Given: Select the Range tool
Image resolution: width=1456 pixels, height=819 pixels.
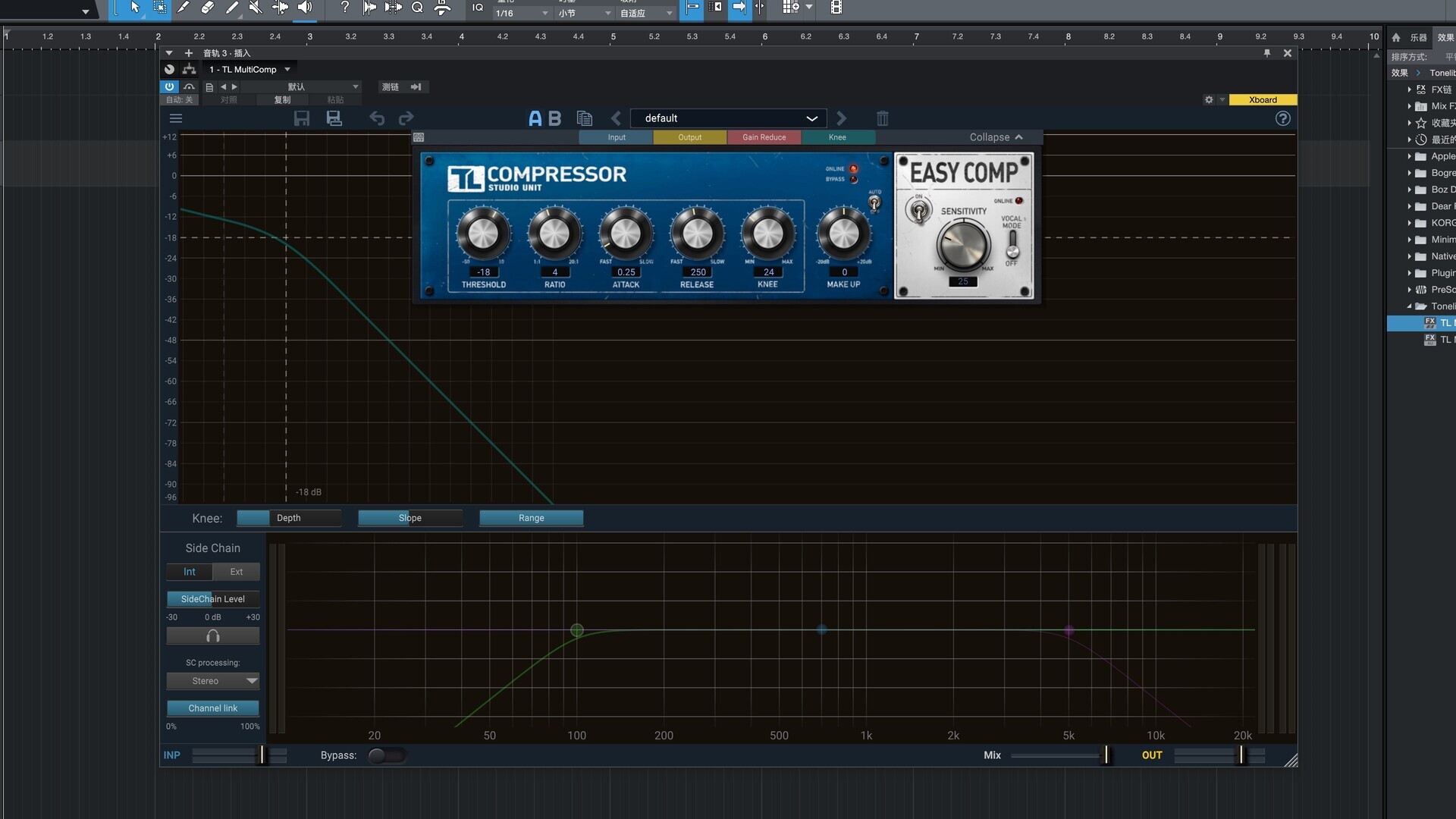Looking at the screenshot, I should (x=160, y=8).
